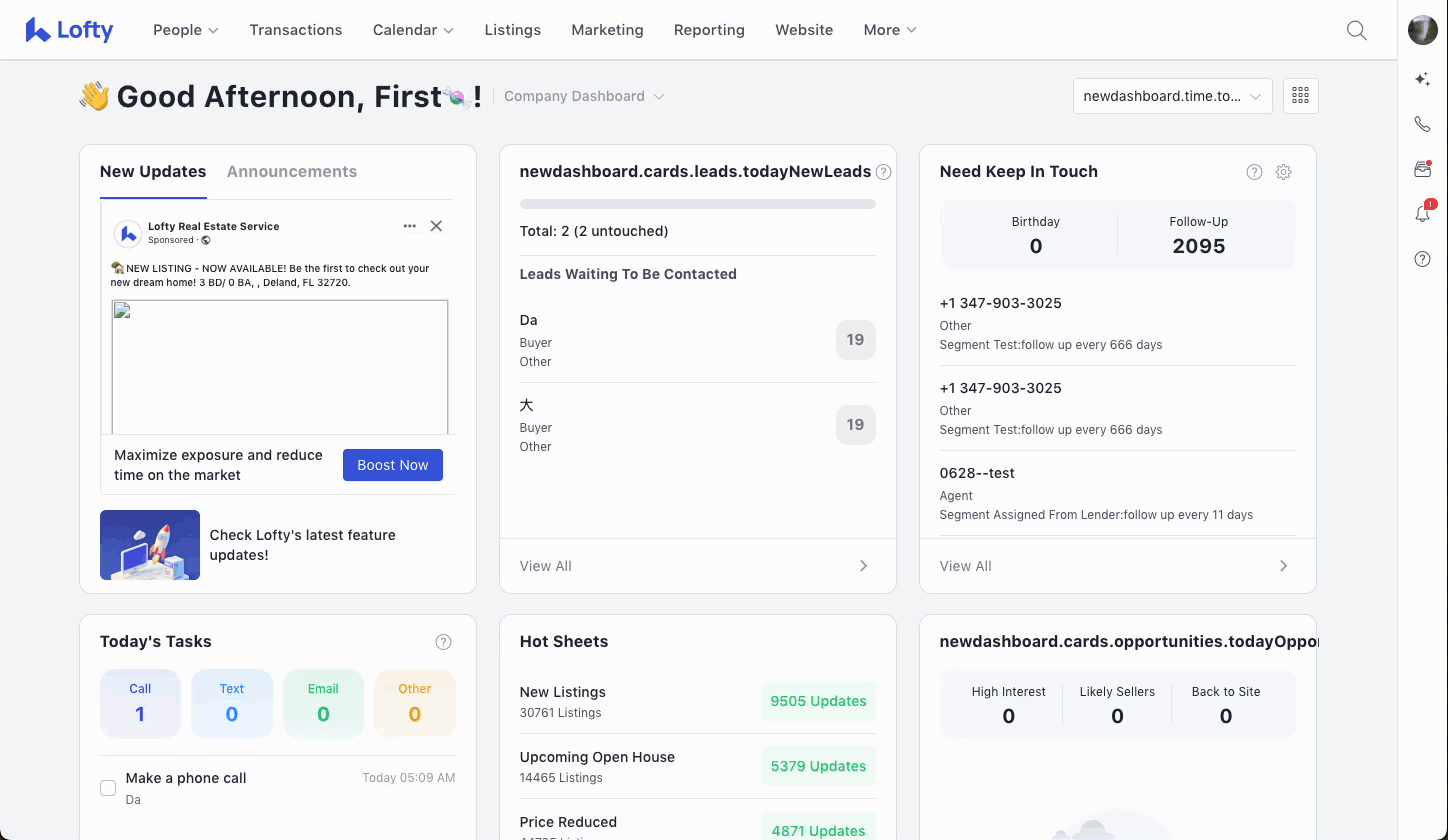The height and width of the screenshot is (840, 1448).
Task: Open the Company Dashboard switcher
Action: pos(584,96)
